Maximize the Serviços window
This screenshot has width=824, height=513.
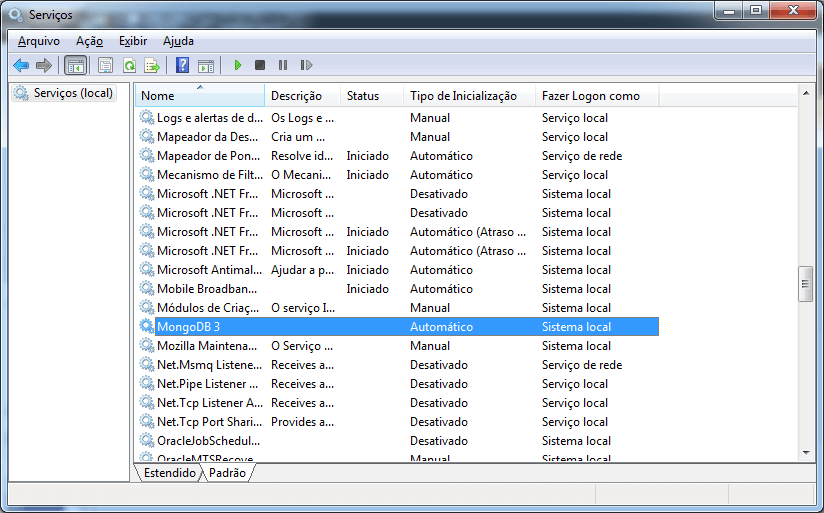(x=756, y=11)
